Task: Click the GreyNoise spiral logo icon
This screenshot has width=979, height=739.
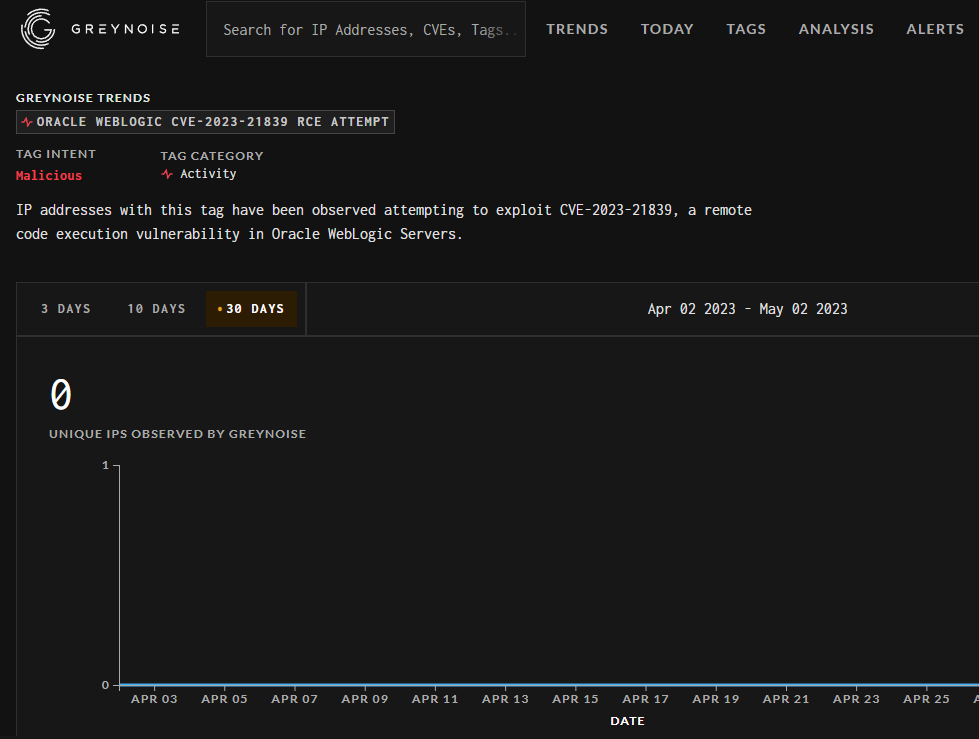Action: pos(38,29)
